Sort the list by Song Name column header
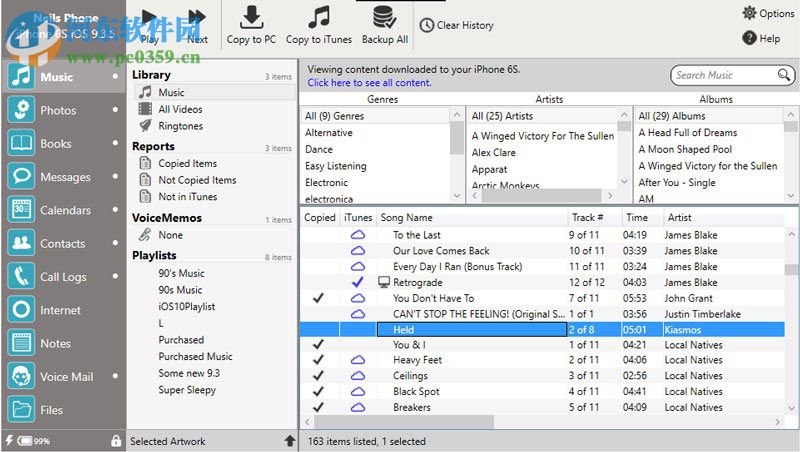The height and width of the screenshot is (452, 800). click(406, 217)
